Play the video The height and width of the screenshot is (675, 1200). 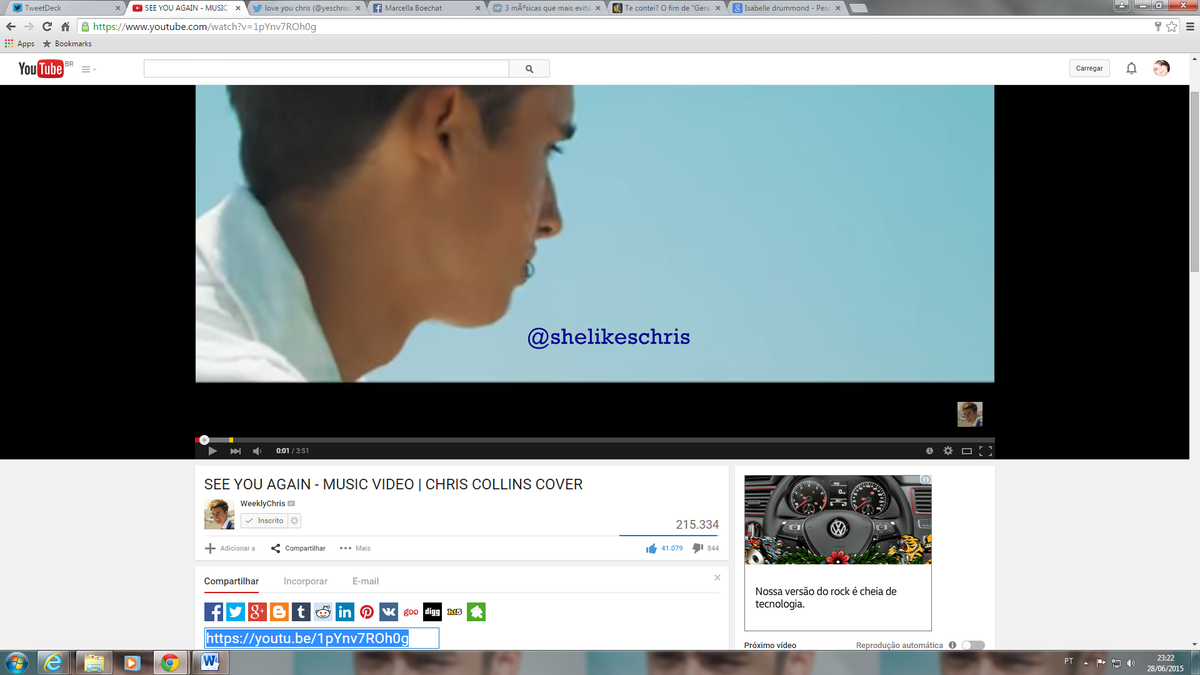click(x=212, y=451)
